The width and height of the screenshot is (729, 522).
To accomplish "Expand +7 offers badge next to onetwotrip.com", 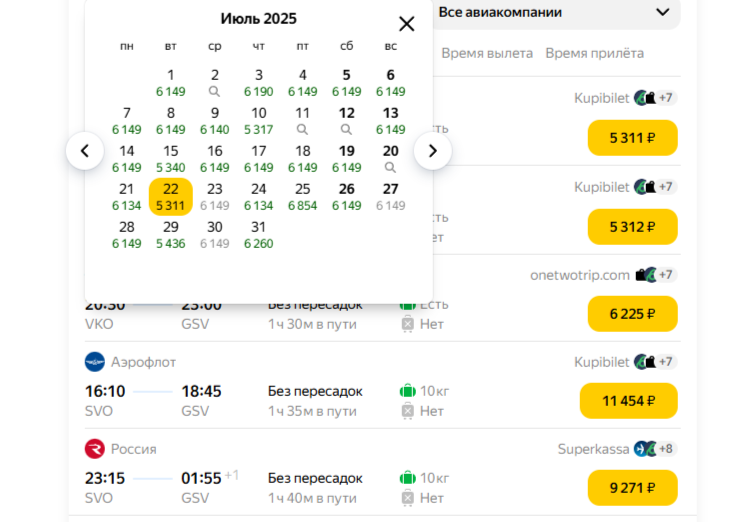I will (666, 275).
